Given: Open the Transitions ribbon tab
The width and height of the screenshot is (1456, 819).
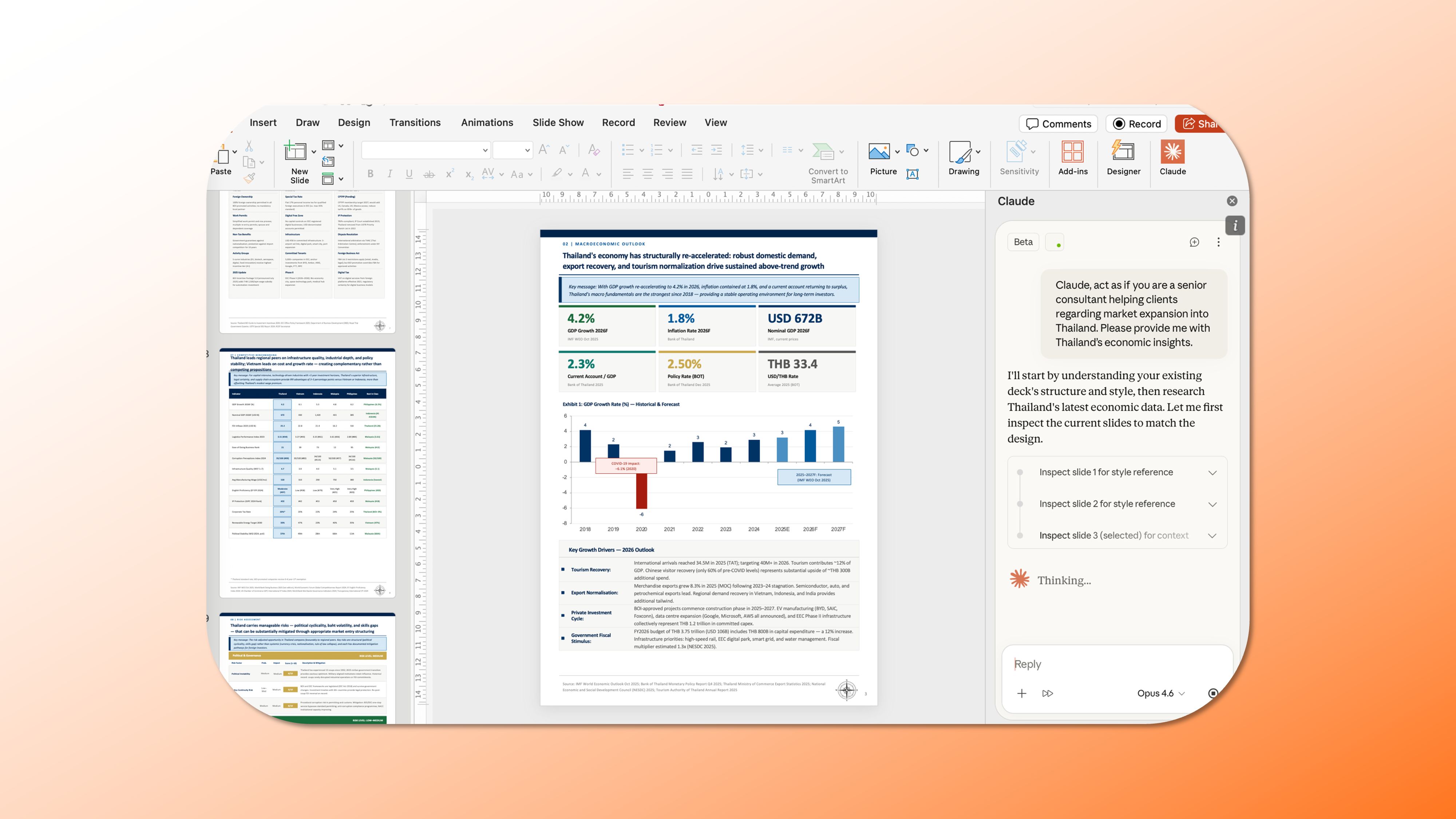Looking at the screenshot, I should click(414, 123).
